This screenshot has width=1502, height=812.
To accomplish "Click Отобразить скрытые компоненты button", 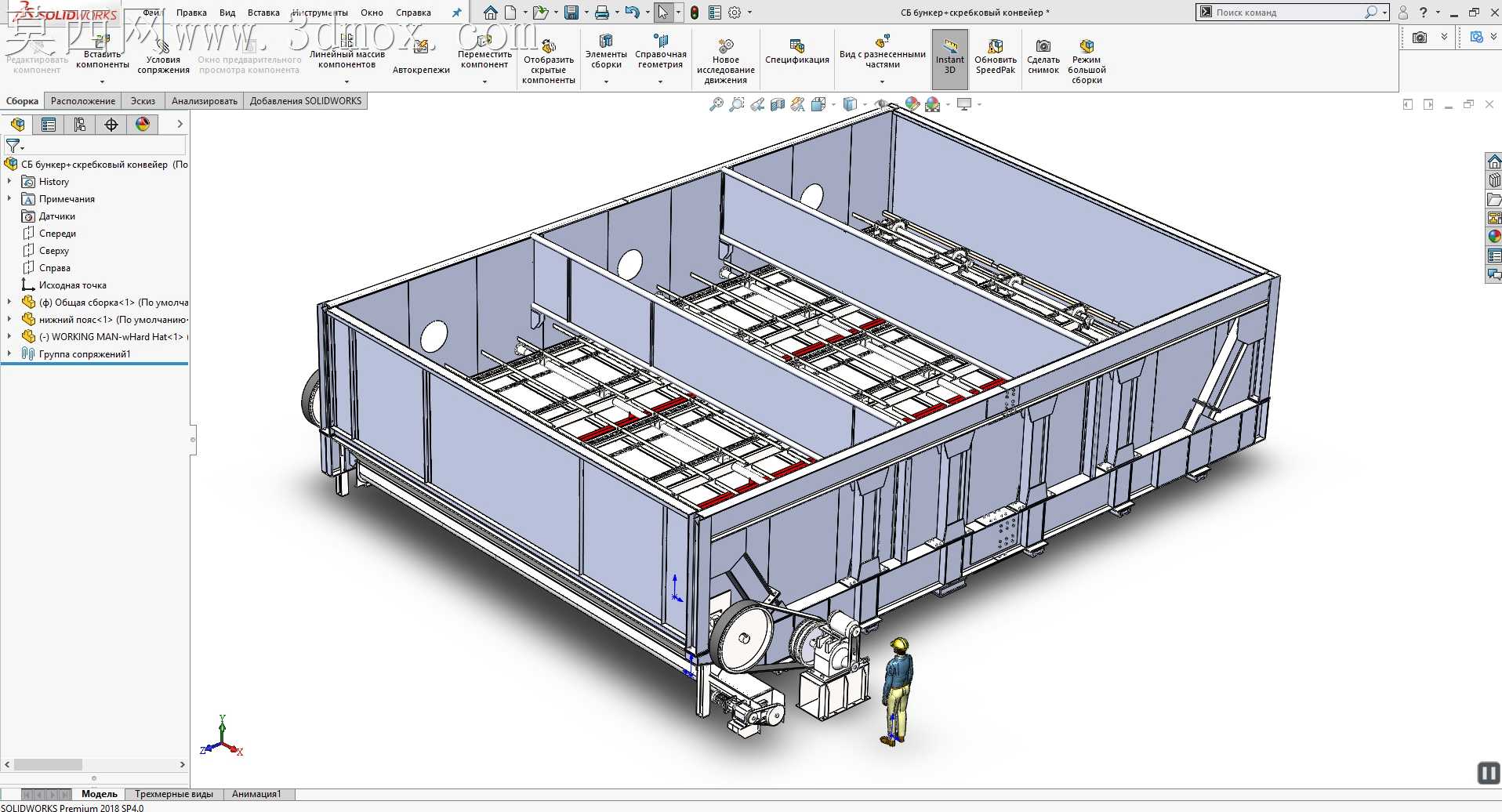I will click(x=548, y=61).
